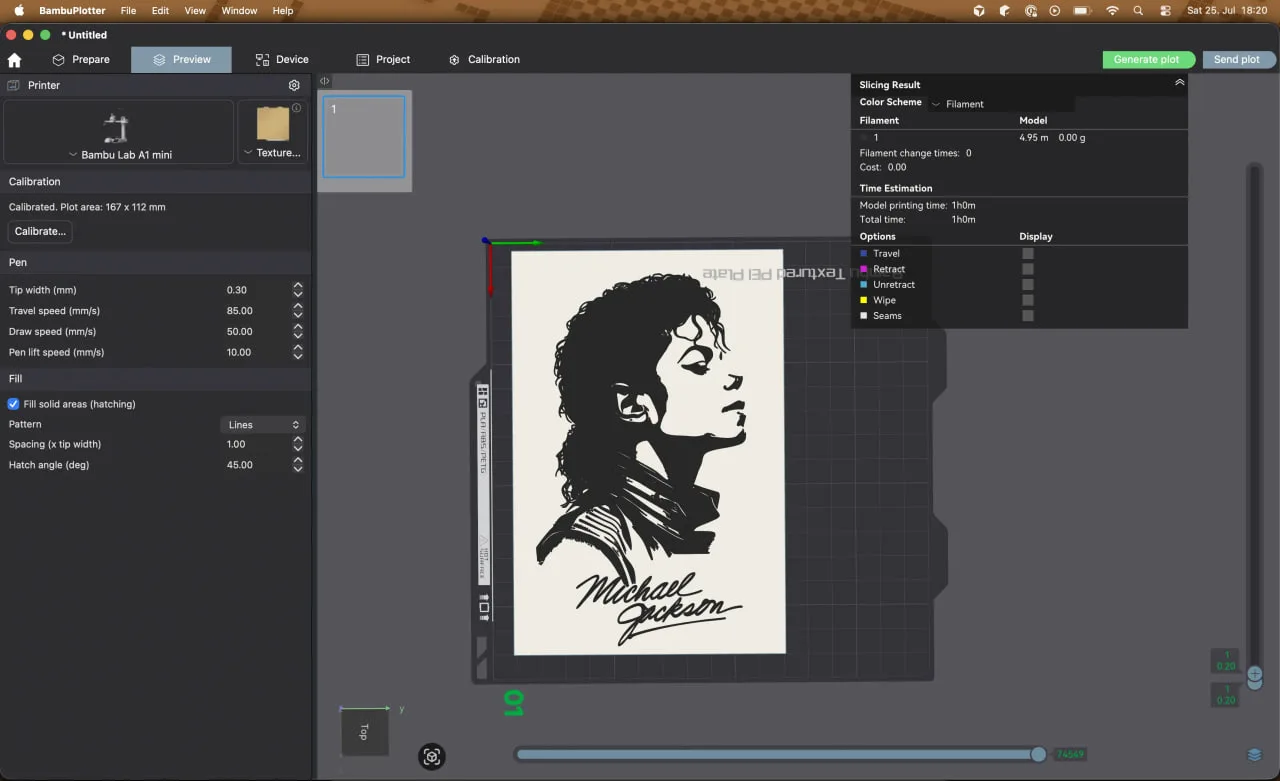The height and width of the screenshot is (781, 1280).
Task: Click the Travel speed stepper arrows
Action: [298, 311]
